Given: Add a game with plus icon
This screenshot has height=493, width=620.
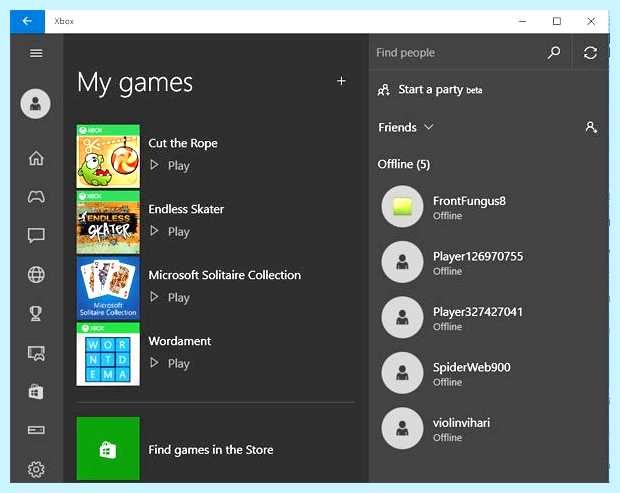Looking at the screenshot, I should coord(341,81).
